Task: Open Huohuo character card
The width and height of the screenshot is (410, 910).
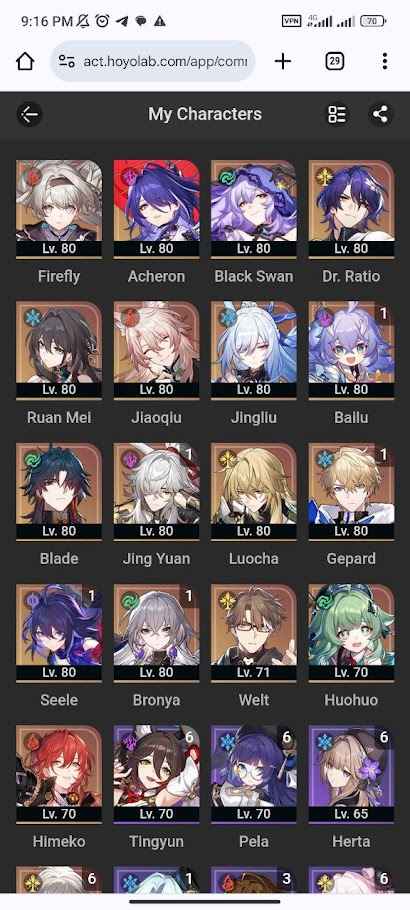Action: tap(351, 633)
